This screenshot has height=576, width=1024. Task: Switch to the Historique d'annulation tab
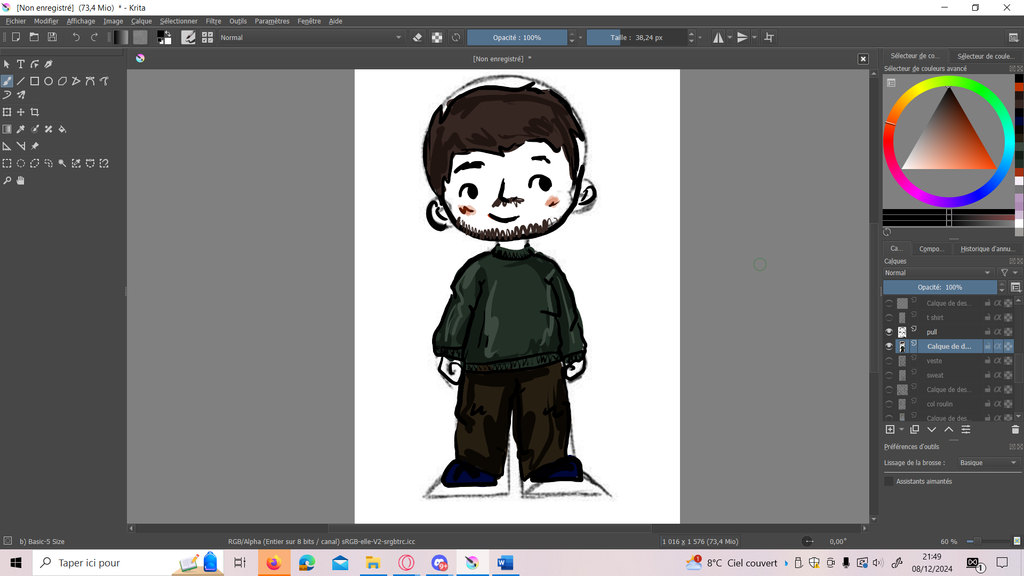pyautogui.click(x=987, y=249)
